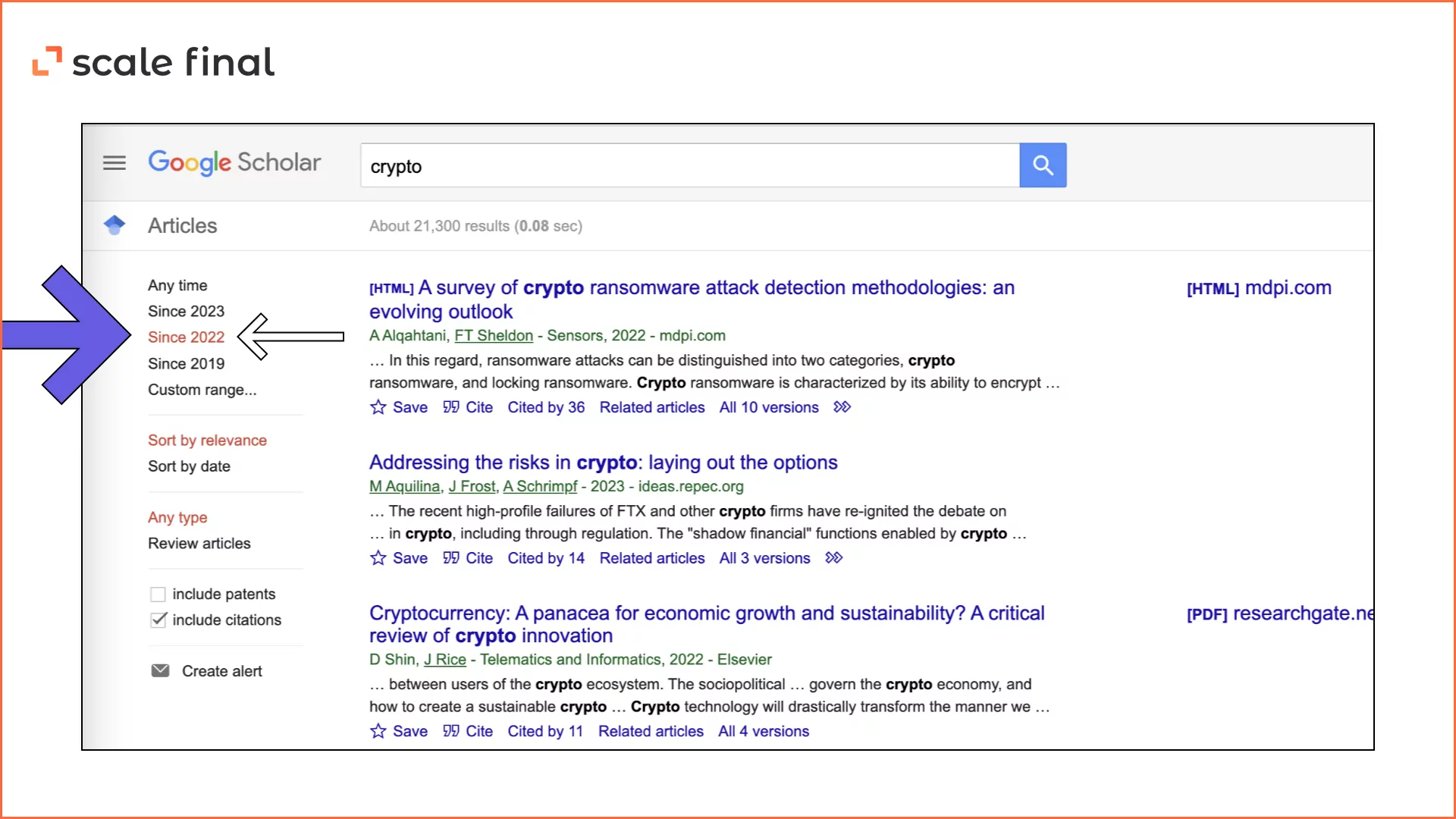Open the ransomware attack detection survey title
This screenshot has height=819, width=1456.
pyautogui.click(x=692, y=300)
